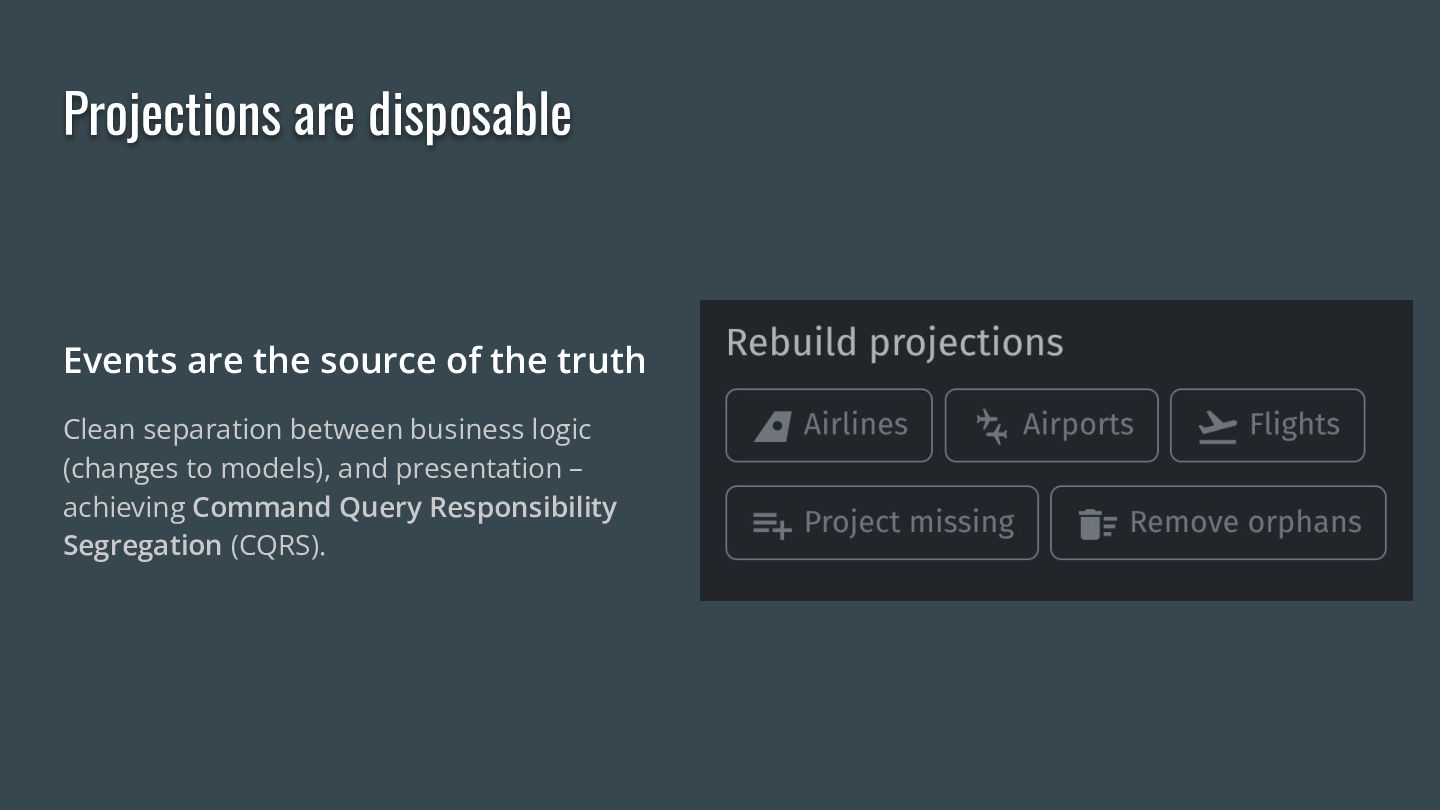The image size is (1440, 810).
Task: Click the '(CQRS)' abbreviation text
Action: [278, 546]
